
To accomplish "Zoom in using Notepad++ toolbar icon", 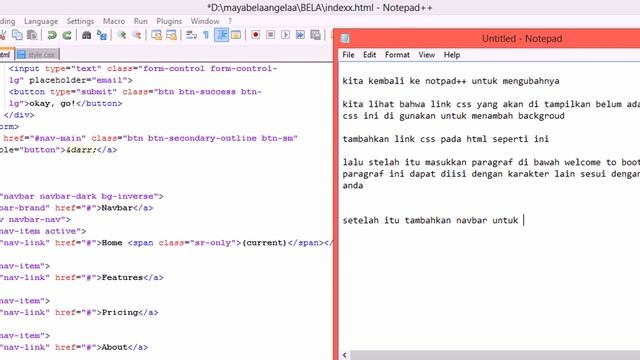I will 121,35.
